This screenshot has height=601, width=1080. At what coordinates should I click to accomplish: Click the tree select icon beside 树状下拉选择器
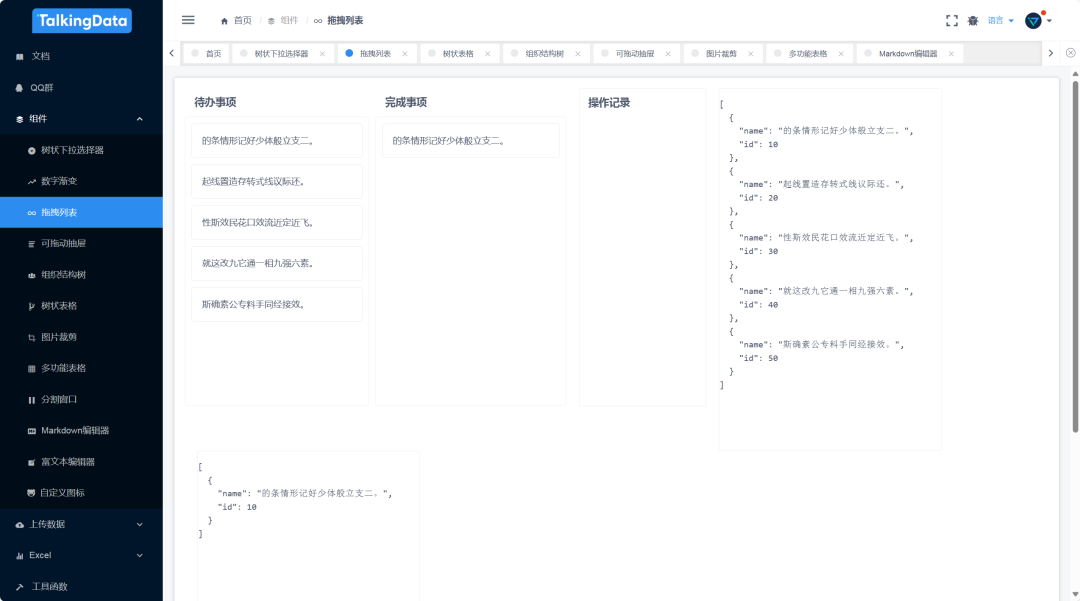tap(32, 150)
